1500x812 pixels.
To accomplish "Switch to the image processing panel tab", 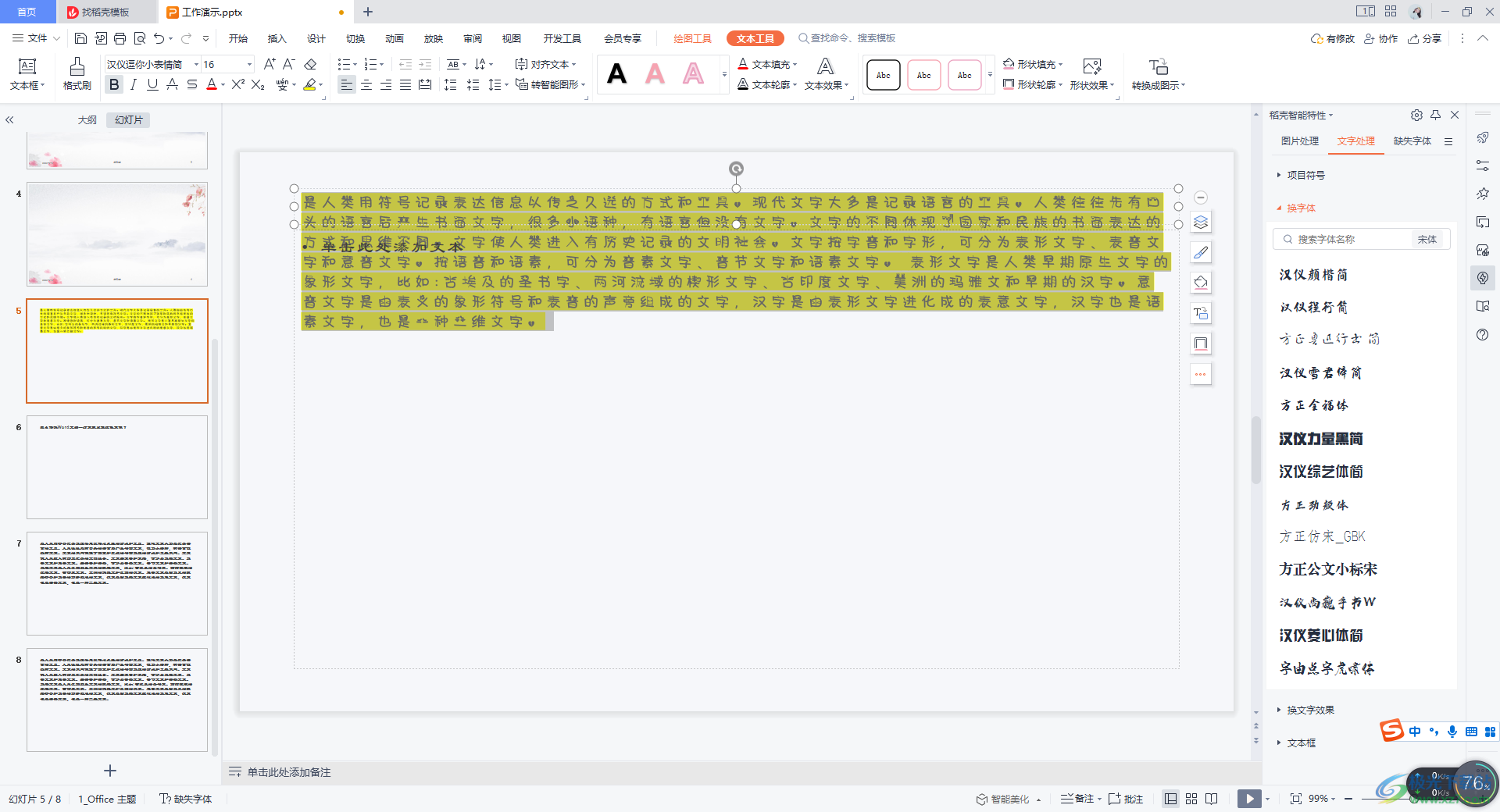I will [x=1300, y=141].
